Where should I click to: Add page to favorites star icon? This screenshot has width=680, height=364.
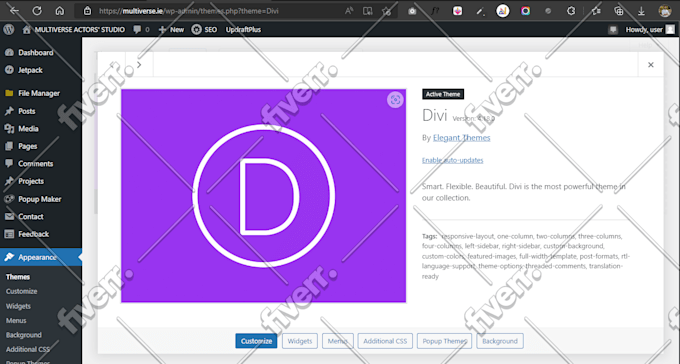[386, 11]
